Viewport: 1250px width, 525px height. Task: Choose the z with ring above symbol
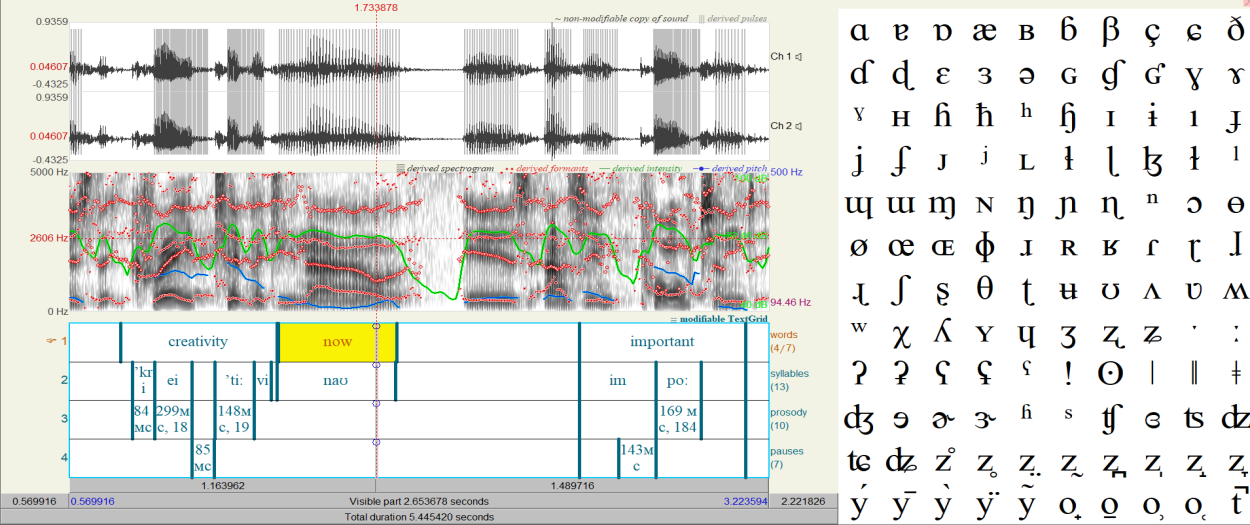click(942, 460)
